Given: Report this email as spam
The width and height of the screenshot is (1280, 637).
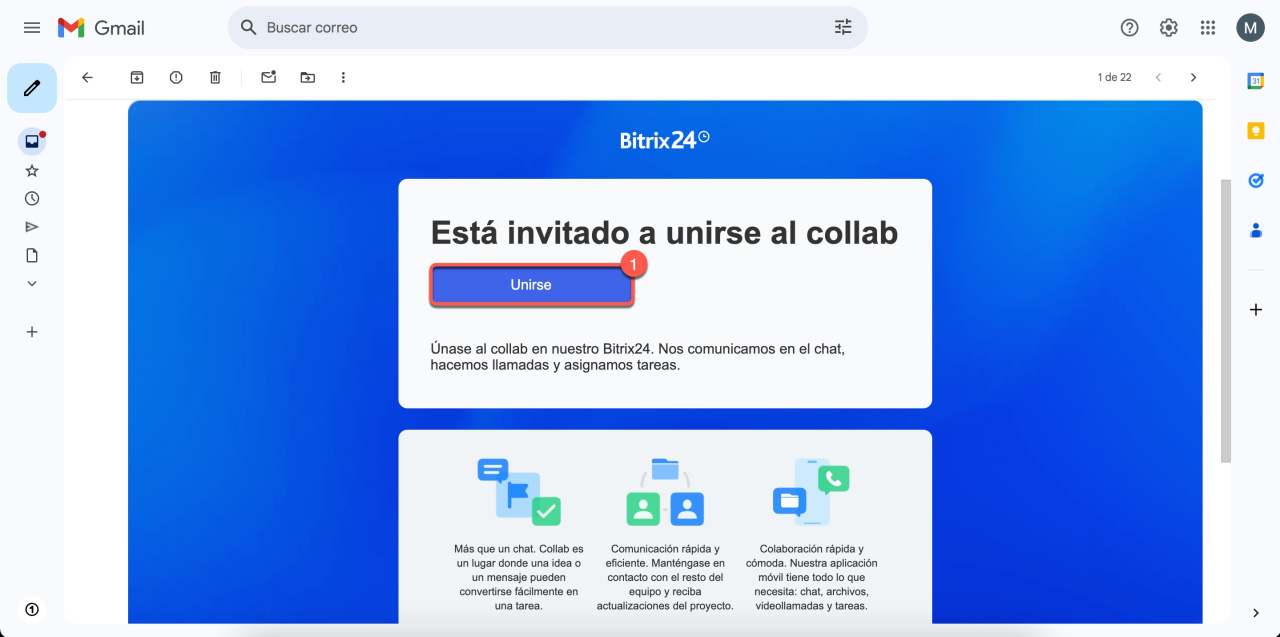Looking at the screenshot, I should pyautogui.click(x=176, y=77).
